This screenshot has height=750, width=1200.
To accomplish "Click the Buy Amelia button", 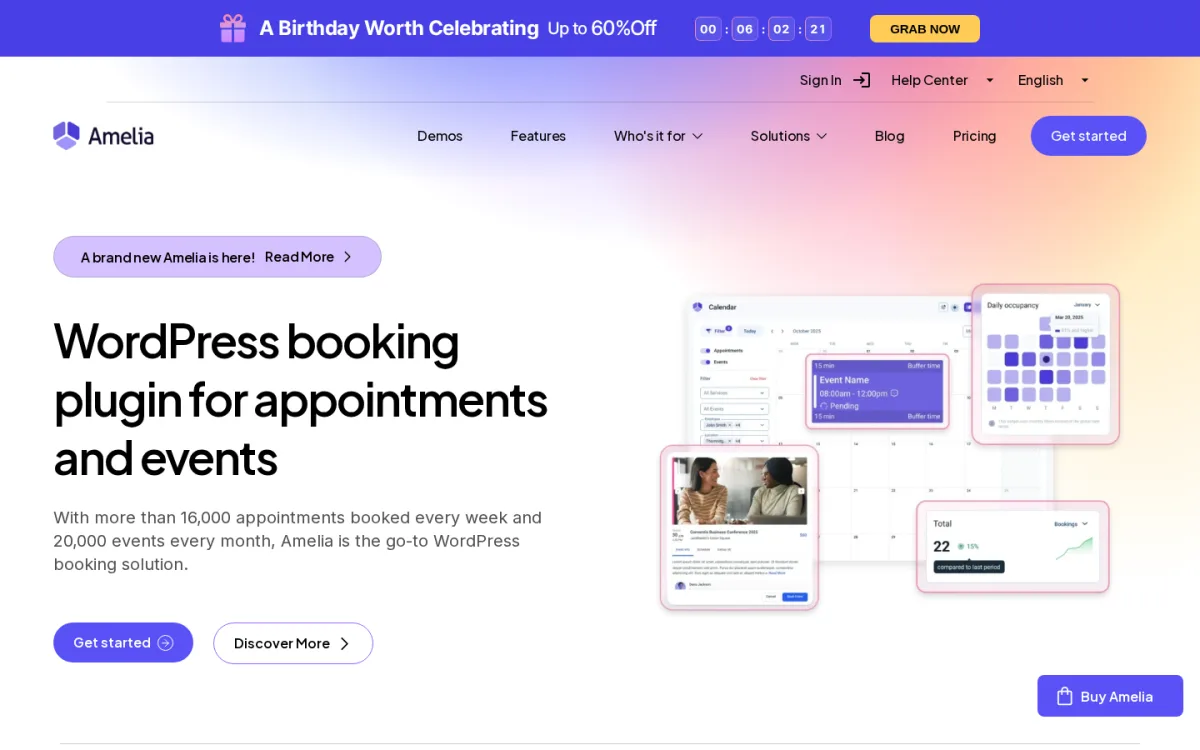I will 1110,696.
